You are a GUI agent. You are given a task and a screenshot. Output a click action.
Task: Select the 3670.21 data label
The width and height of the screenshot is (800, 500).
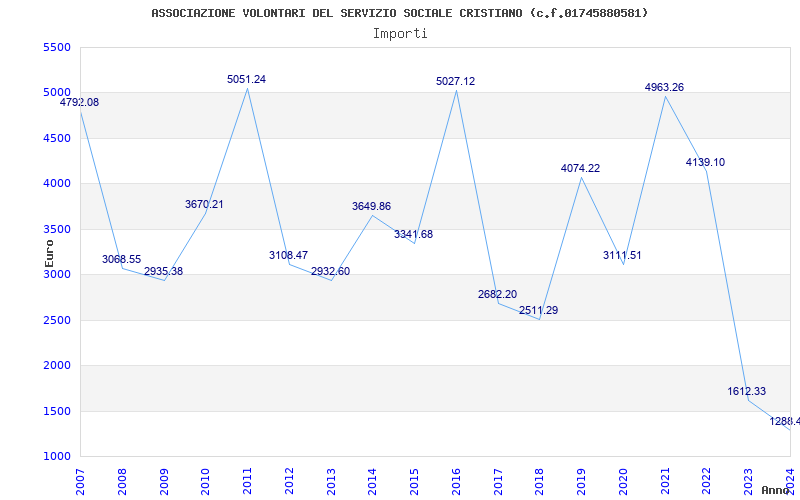click(204, 204)
